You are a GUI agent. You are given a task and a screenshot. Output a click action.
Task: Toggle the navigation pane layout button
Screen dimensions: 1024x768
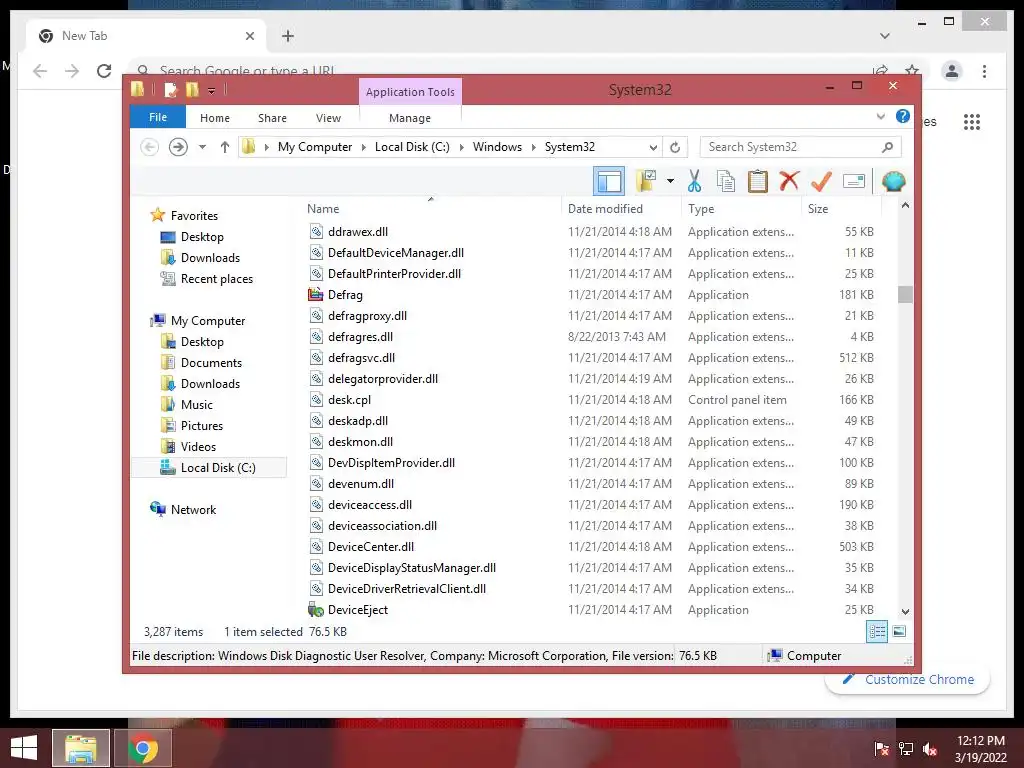tap(609, 181)
